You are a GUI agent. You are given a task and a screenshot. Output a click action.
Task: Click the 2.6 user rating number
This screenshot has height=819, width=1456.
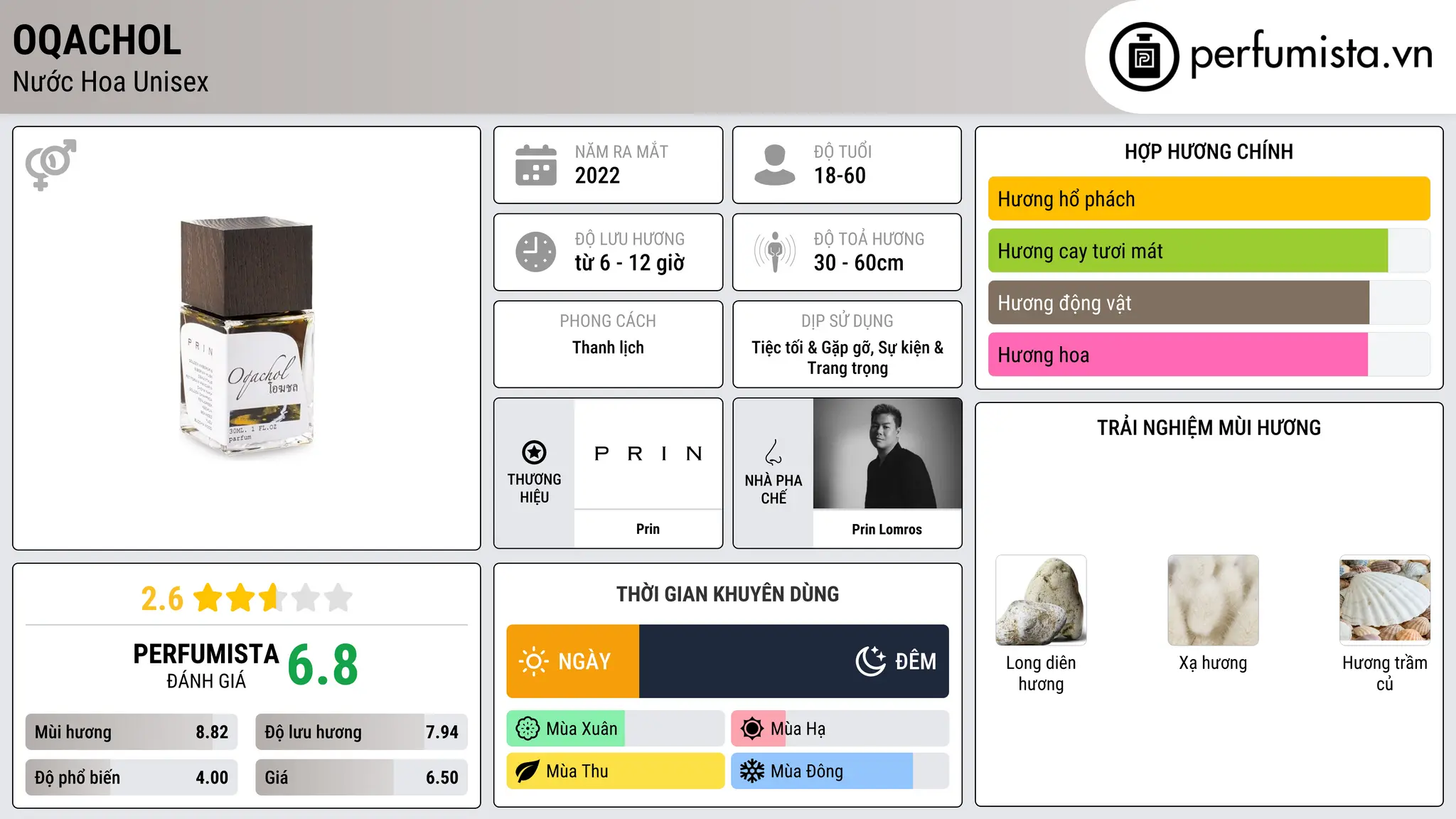pyautogui.click(x=162, y=599)
